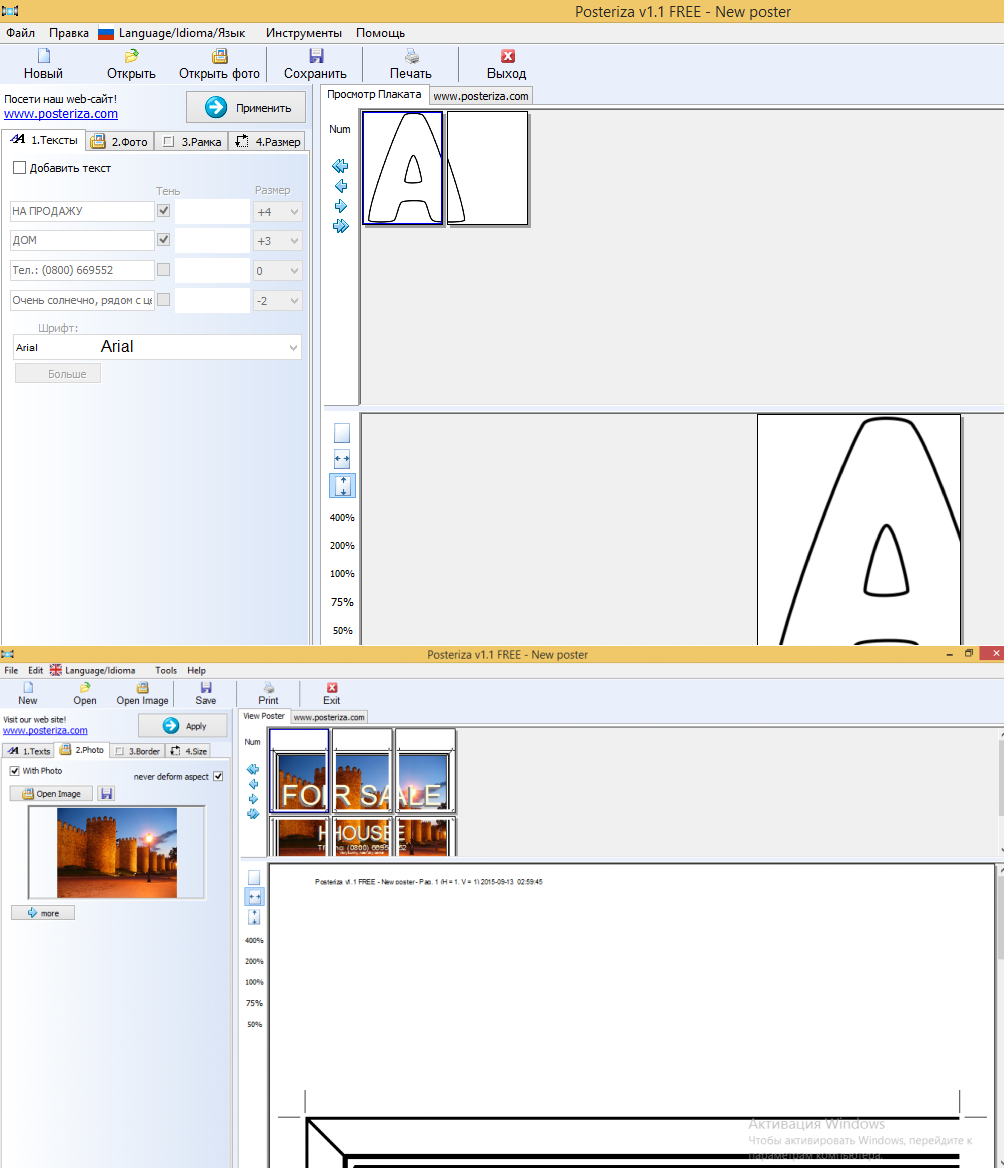The image size is (1004, 1168).
Task: Select fit-to-height zoom icon in Russian window
Action: [343, 486]
